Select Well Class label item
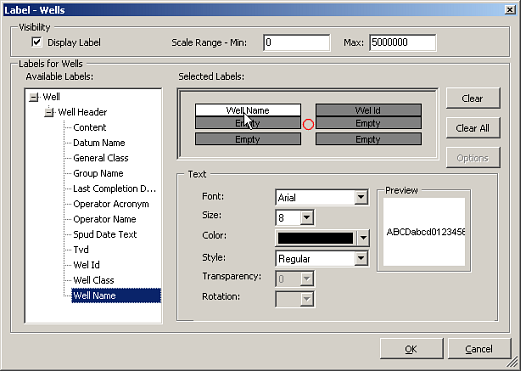 tap(94, 280)
